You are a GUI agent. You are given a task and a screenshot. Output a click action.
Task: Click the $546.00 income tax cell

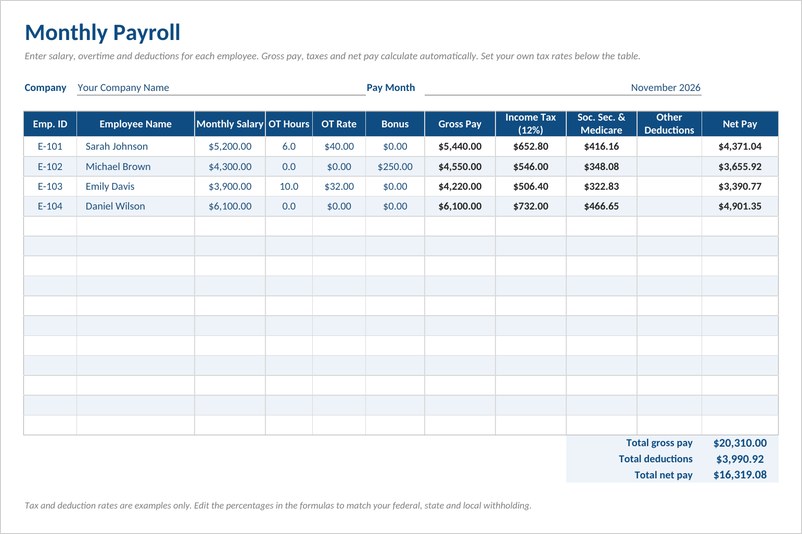tap(530, 167)
